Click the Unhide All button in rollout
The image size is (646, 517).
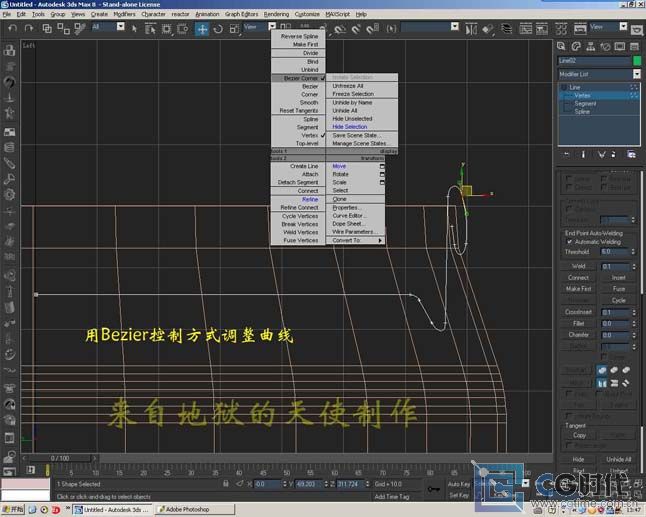[x=618, y=459]
